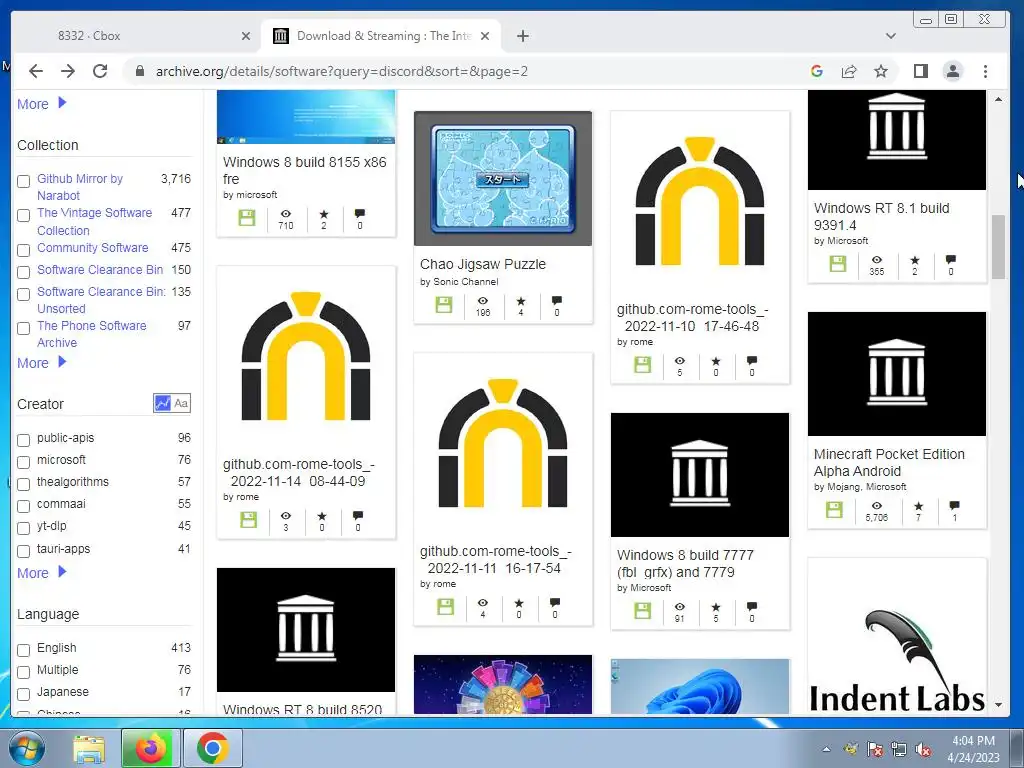
Task: Open Windows Start menu
Action: pyautogui.click(x=26, y=748)
